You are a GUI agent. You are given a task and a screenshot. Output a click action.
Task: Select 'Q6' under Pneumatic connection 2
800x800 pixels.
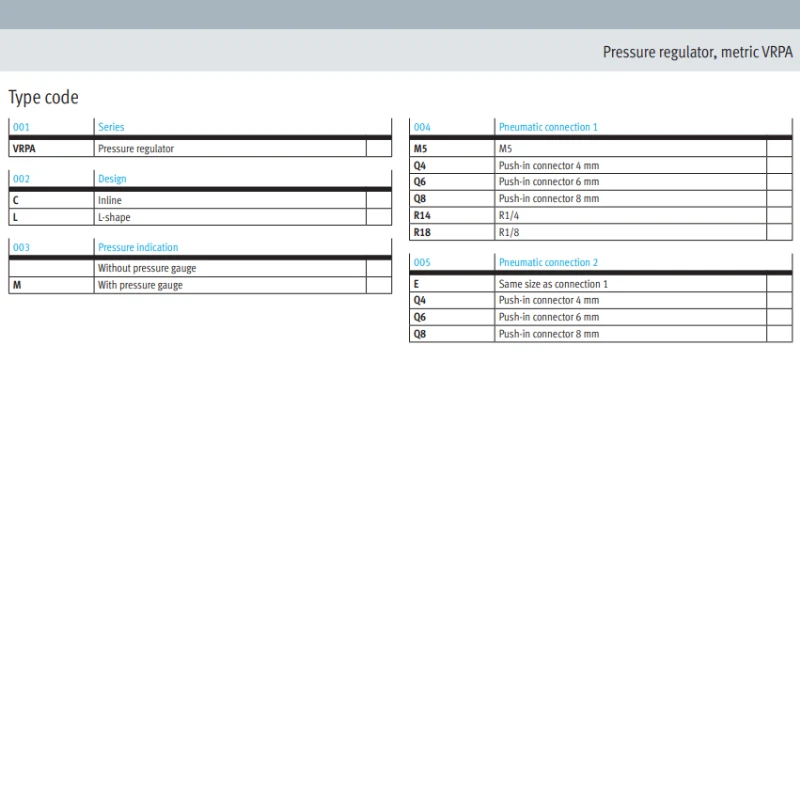(419, 317)
